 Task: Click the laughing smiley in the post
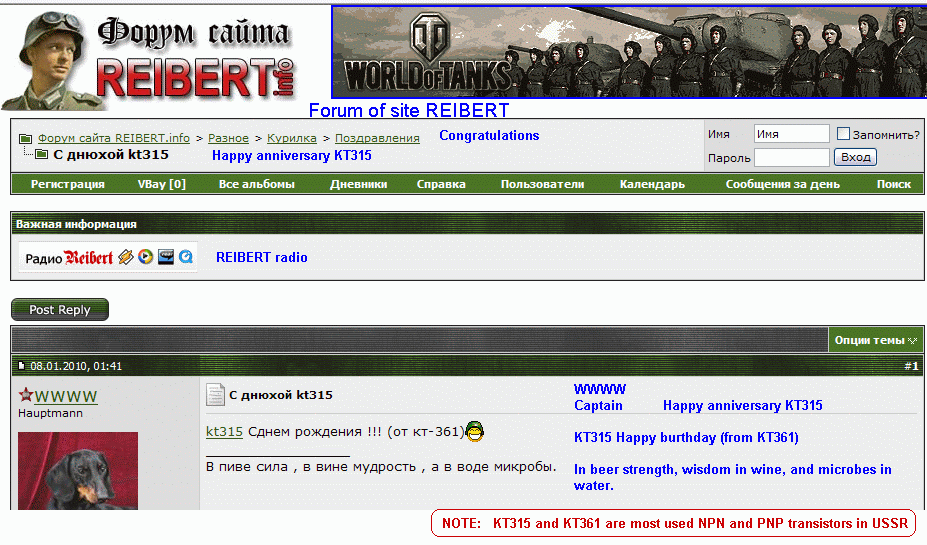[475, 432]
